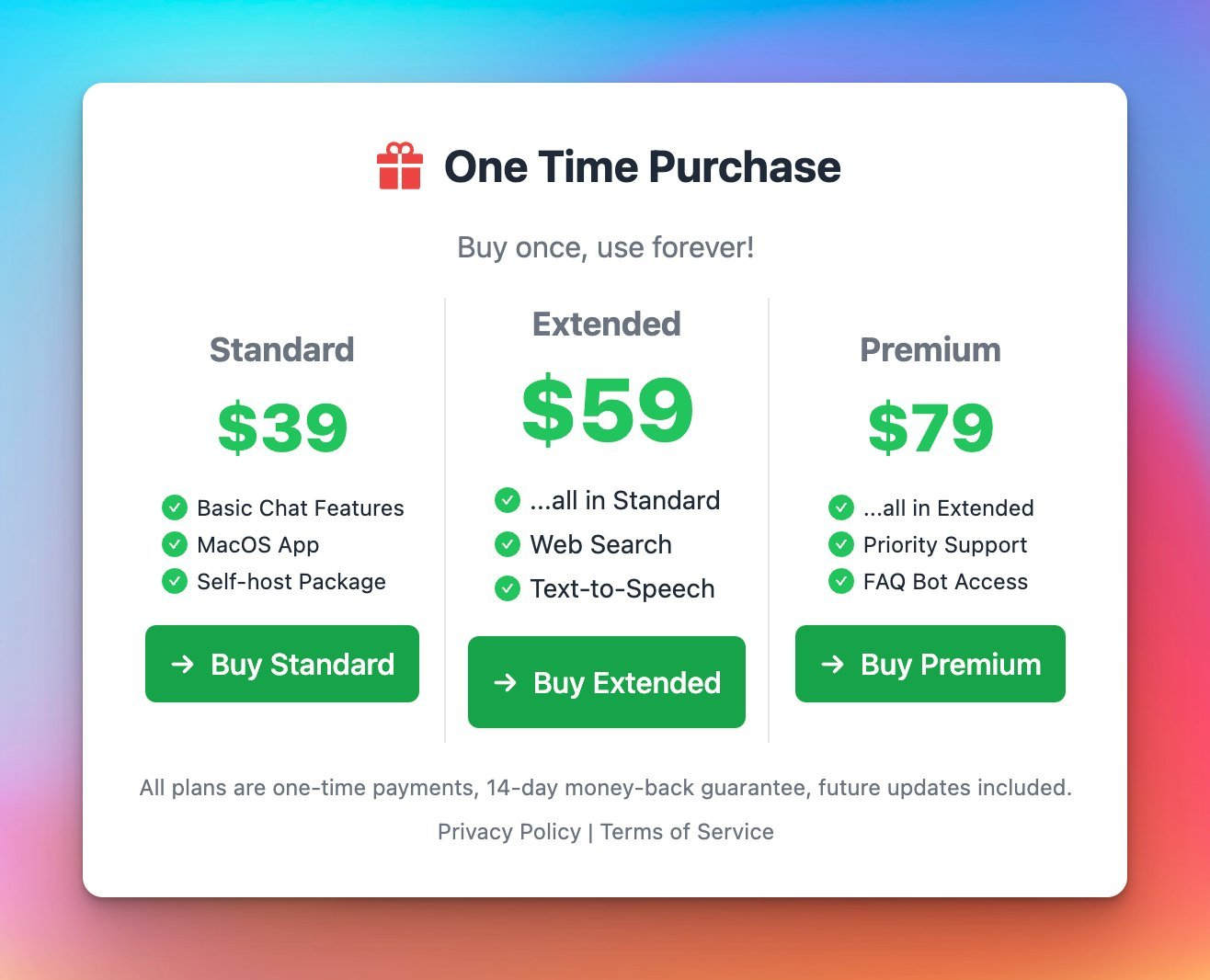Click the One Time Purchase heading
Viewport: 1210px width, 980px height.
[642, 166]
